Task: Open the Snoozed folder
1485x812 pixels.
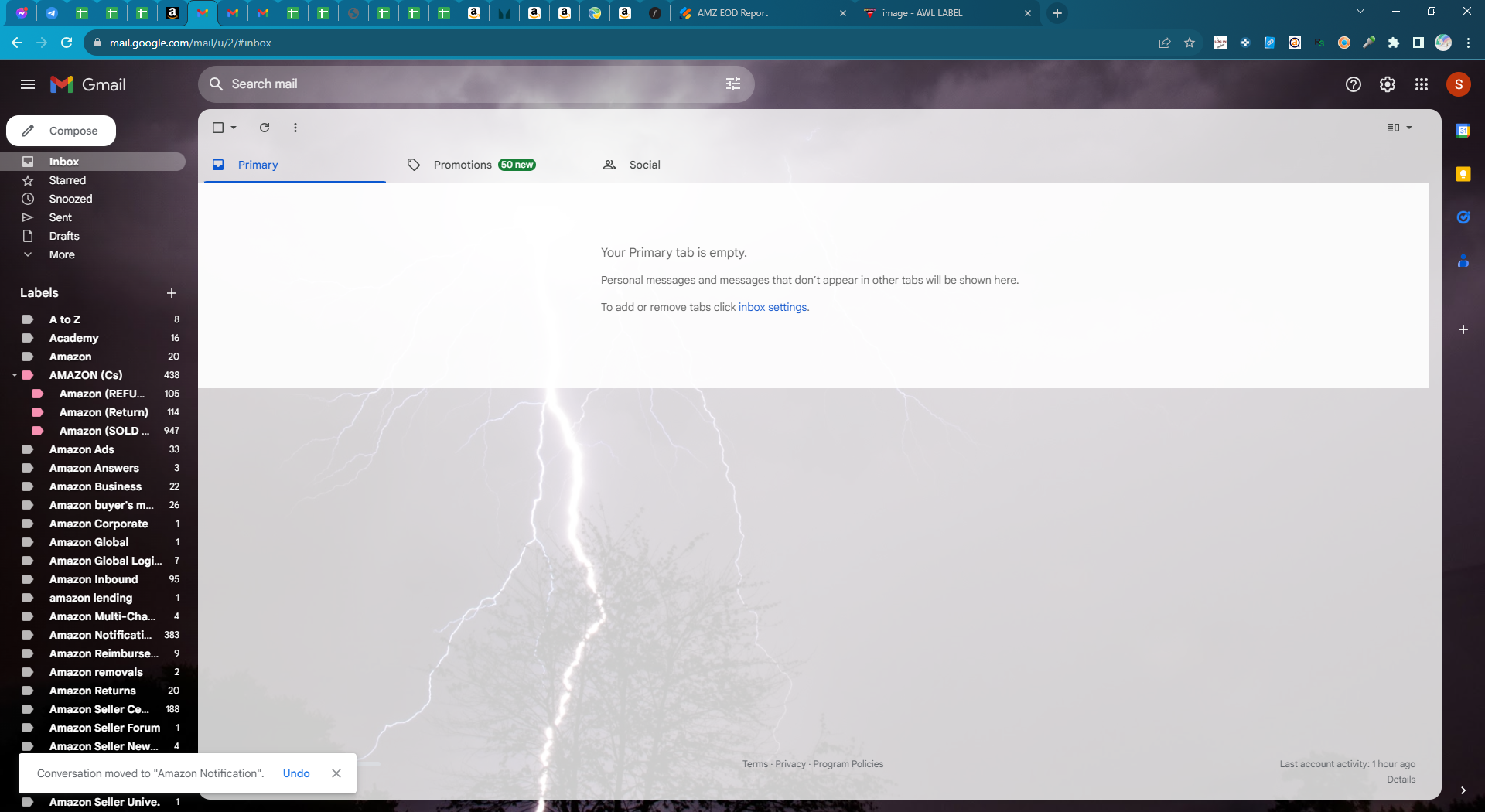Action: click(x=93, y=199)
